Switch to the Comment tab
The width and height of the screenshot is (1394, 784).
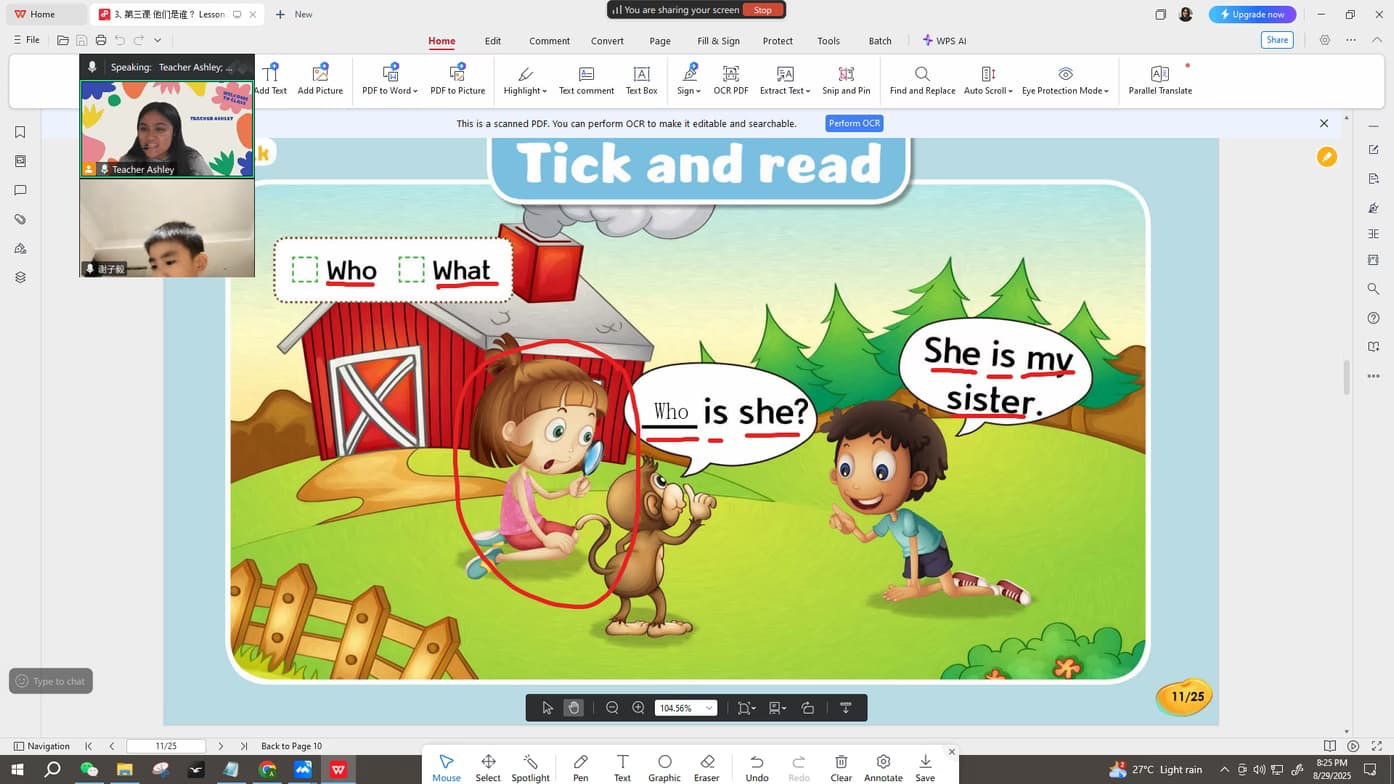(x=549, y=41)
